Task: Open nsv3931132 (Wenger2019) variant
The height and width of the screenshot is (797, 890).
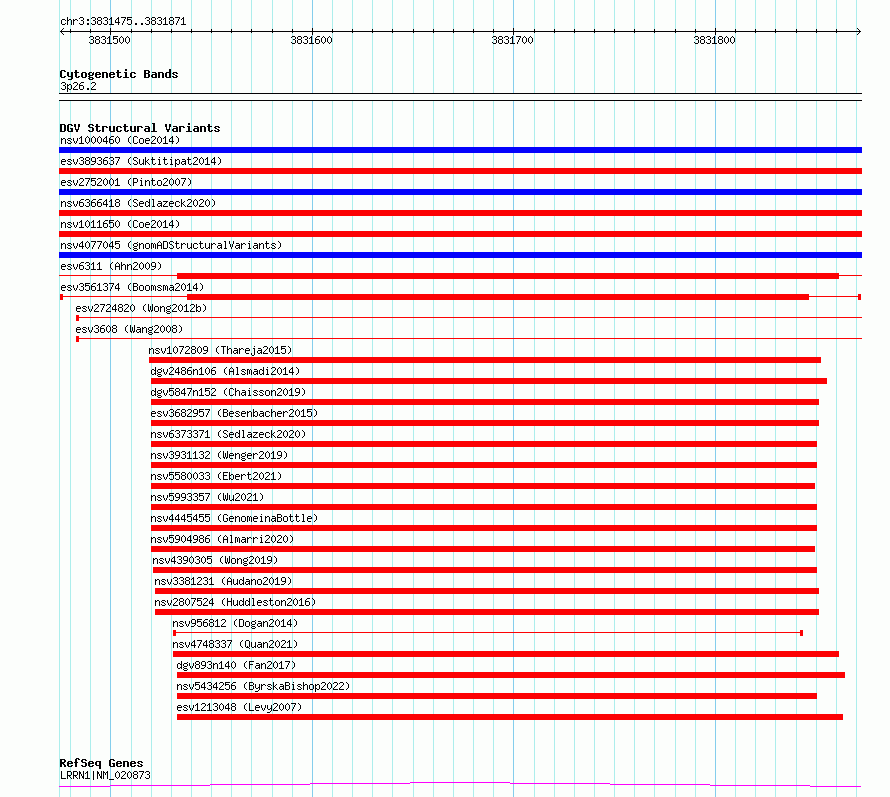Action: (x=219, y=455)
